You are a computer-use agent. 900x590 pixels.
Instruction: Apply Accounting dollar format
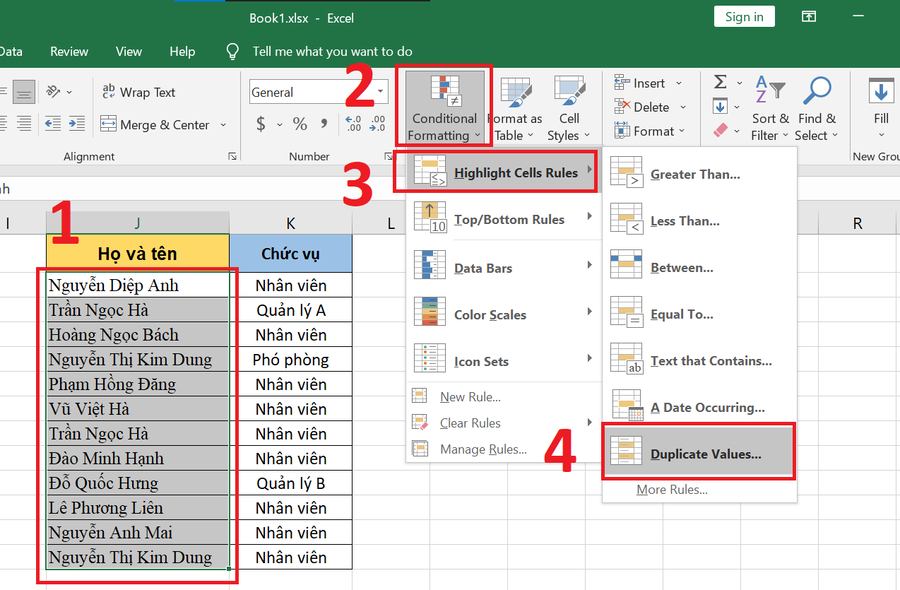[x=261, y=124]
